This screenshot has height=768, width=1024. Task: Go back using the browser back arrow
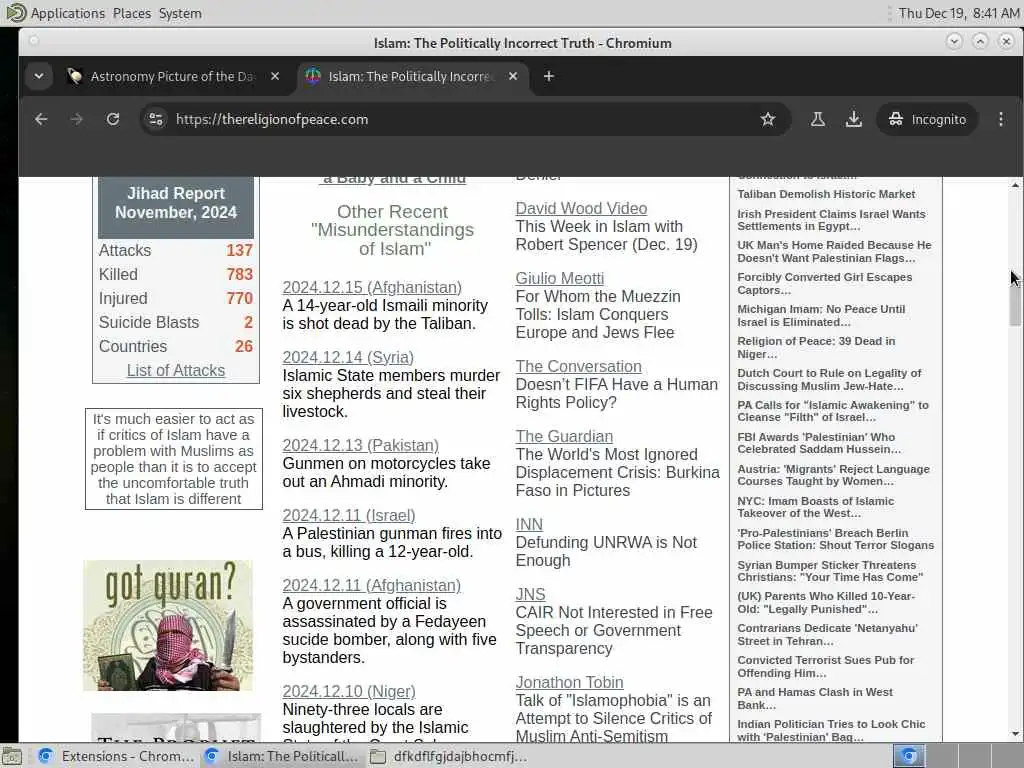[x=41, y=119]
